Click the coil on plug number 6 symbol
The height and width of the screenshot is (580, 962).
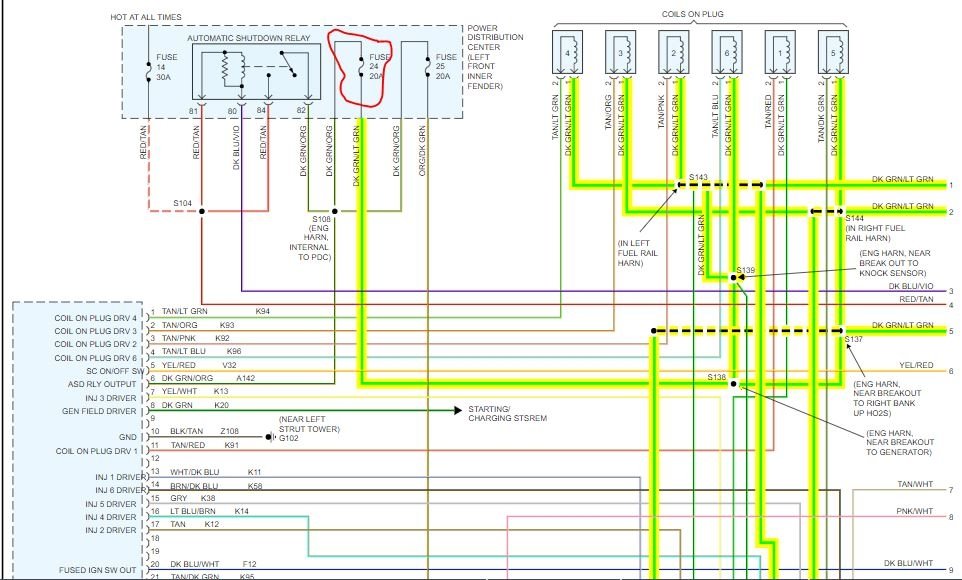[727, 53]
